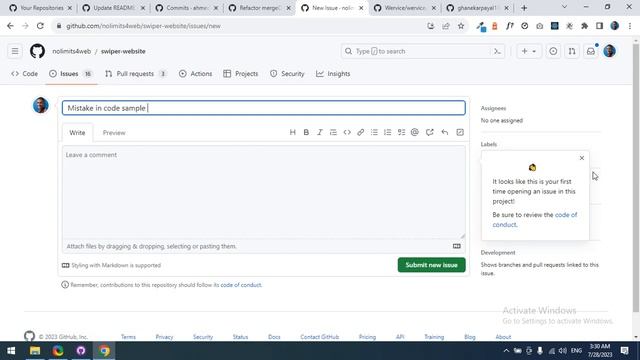Insert a quote block
640x360 pixels.
pyautogui.click(x=333, y=132)
